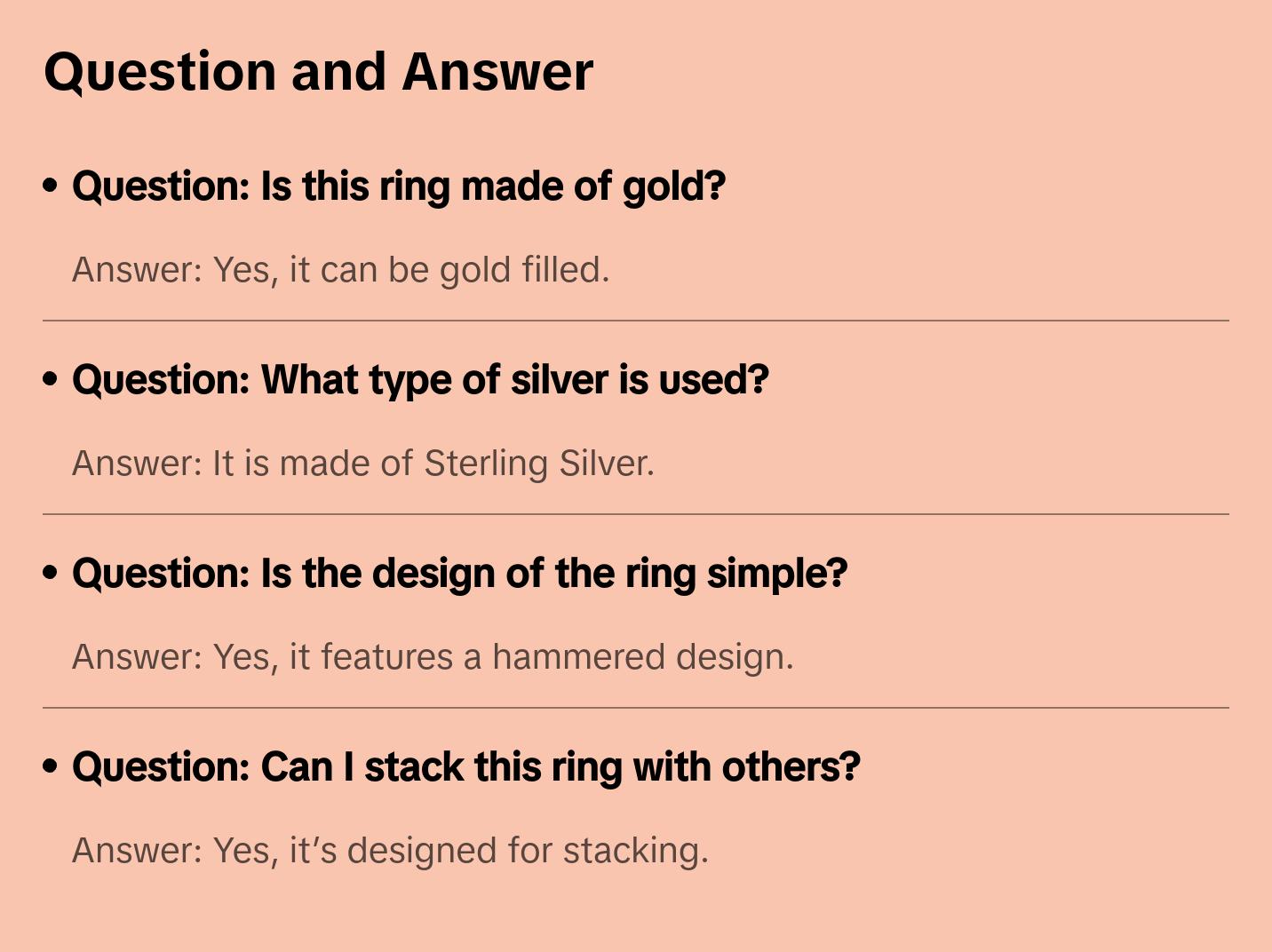Click the divider line below the Sterling Silver answer

636,514
